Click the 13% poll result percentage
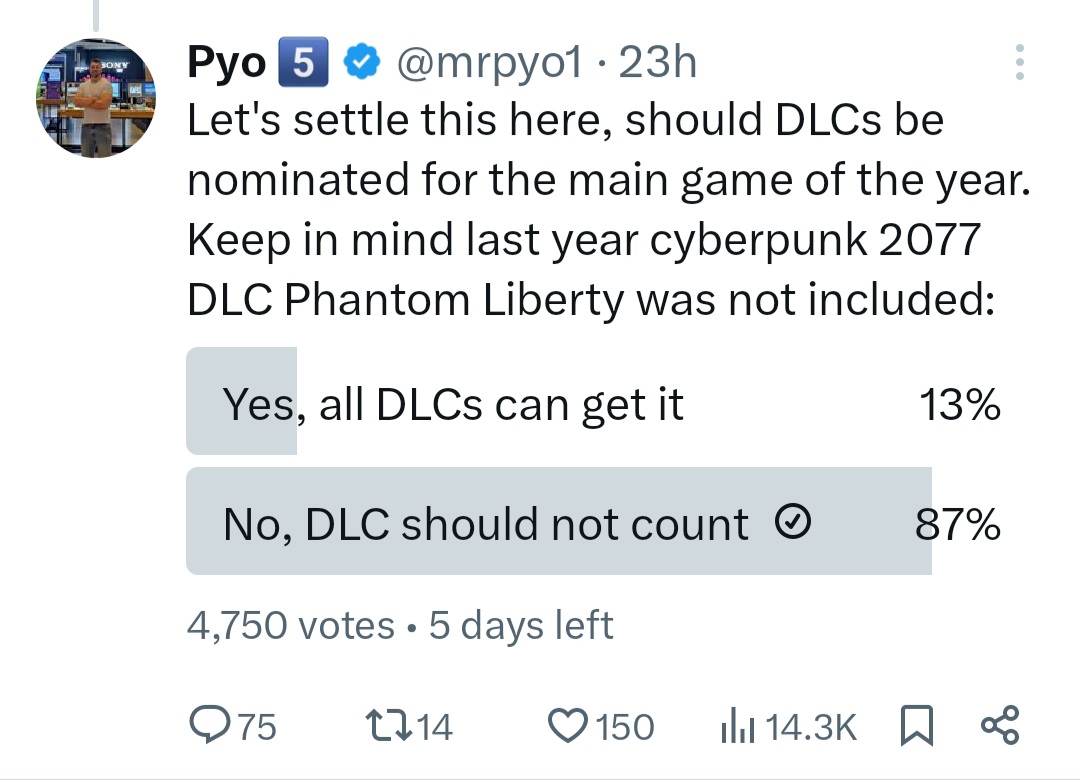Screen dimensions: 1080x782 959,404
